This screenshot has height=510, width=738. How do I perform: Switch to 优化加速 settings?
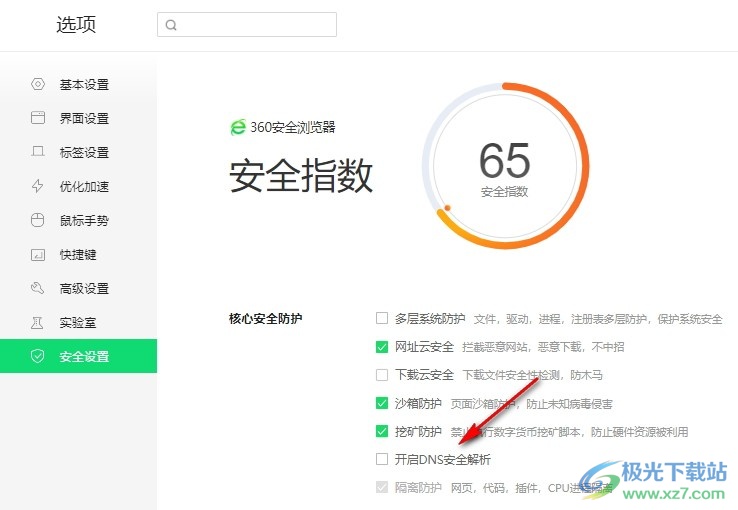click(78, 186)
